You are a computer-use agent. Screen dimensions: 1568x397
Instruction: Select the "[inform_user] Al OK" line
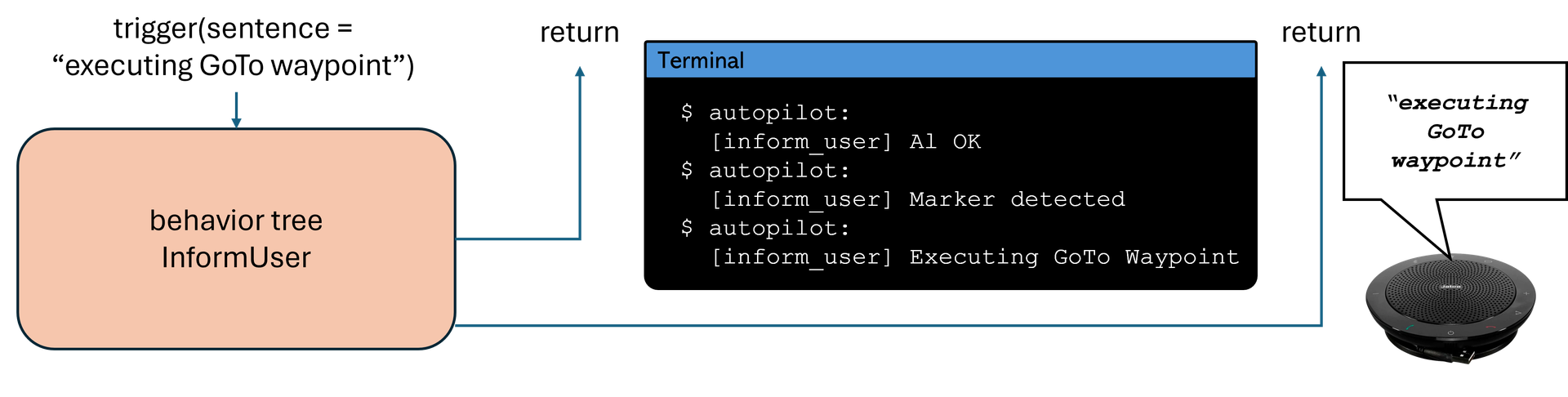pos(845,141)
